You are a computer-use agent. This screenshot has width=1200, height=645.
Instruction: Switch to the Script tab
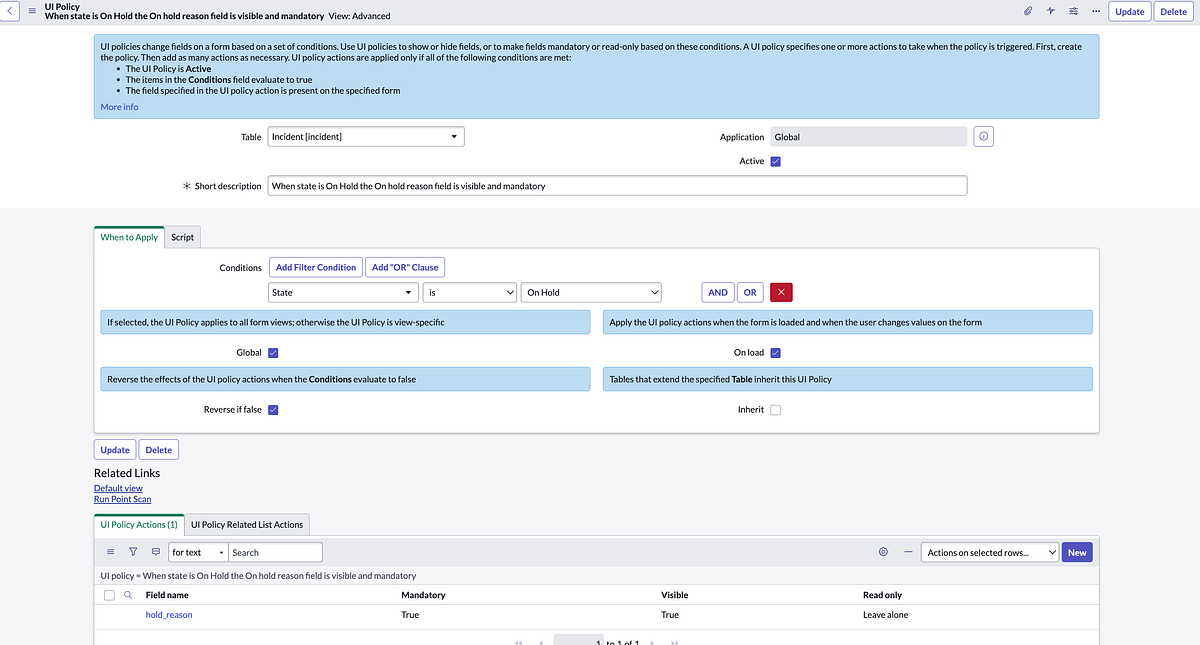(x=182, y=237)
